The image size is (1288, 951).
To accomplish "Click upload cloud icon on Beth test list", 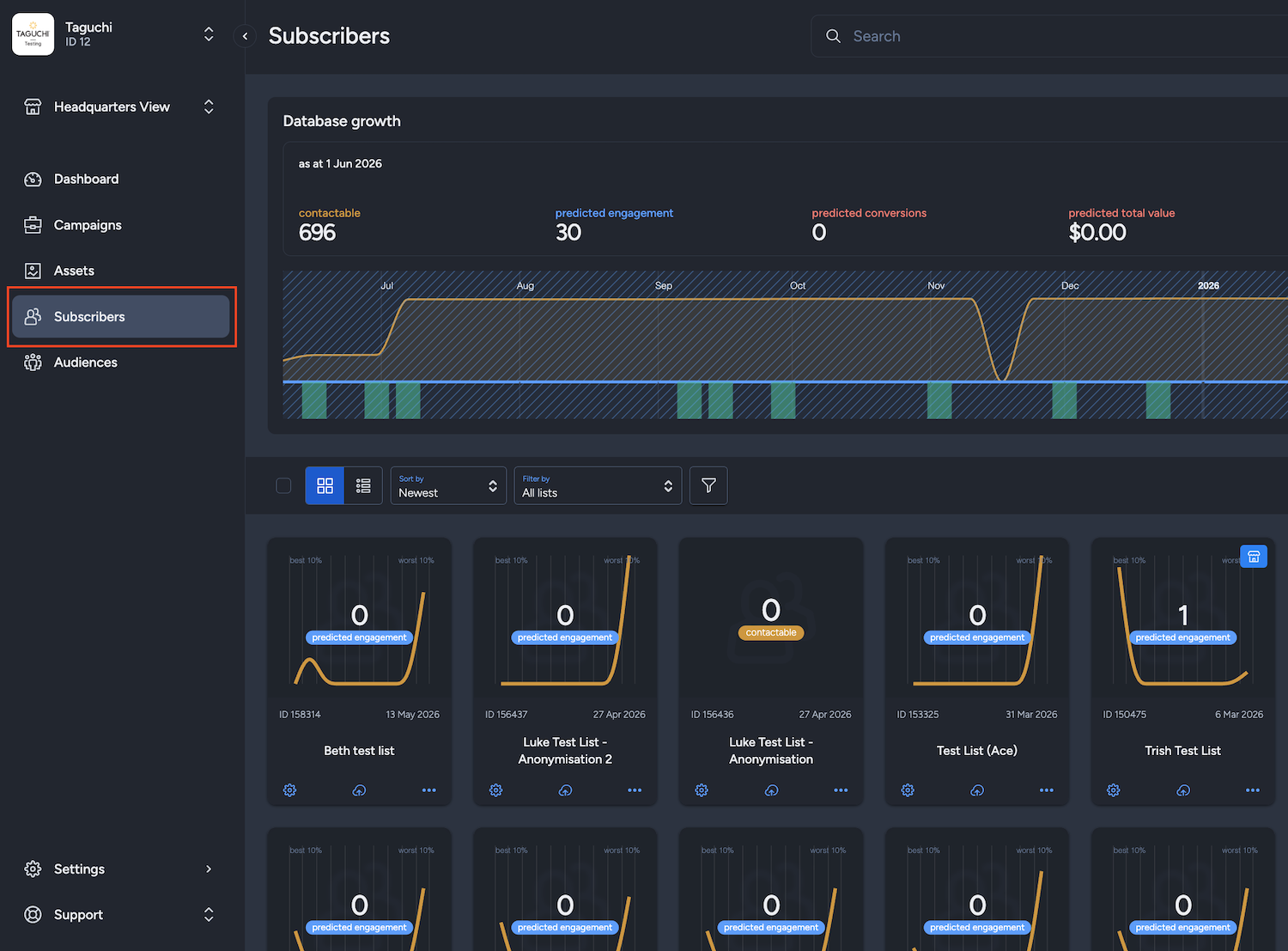I will (x=359, y=790).
